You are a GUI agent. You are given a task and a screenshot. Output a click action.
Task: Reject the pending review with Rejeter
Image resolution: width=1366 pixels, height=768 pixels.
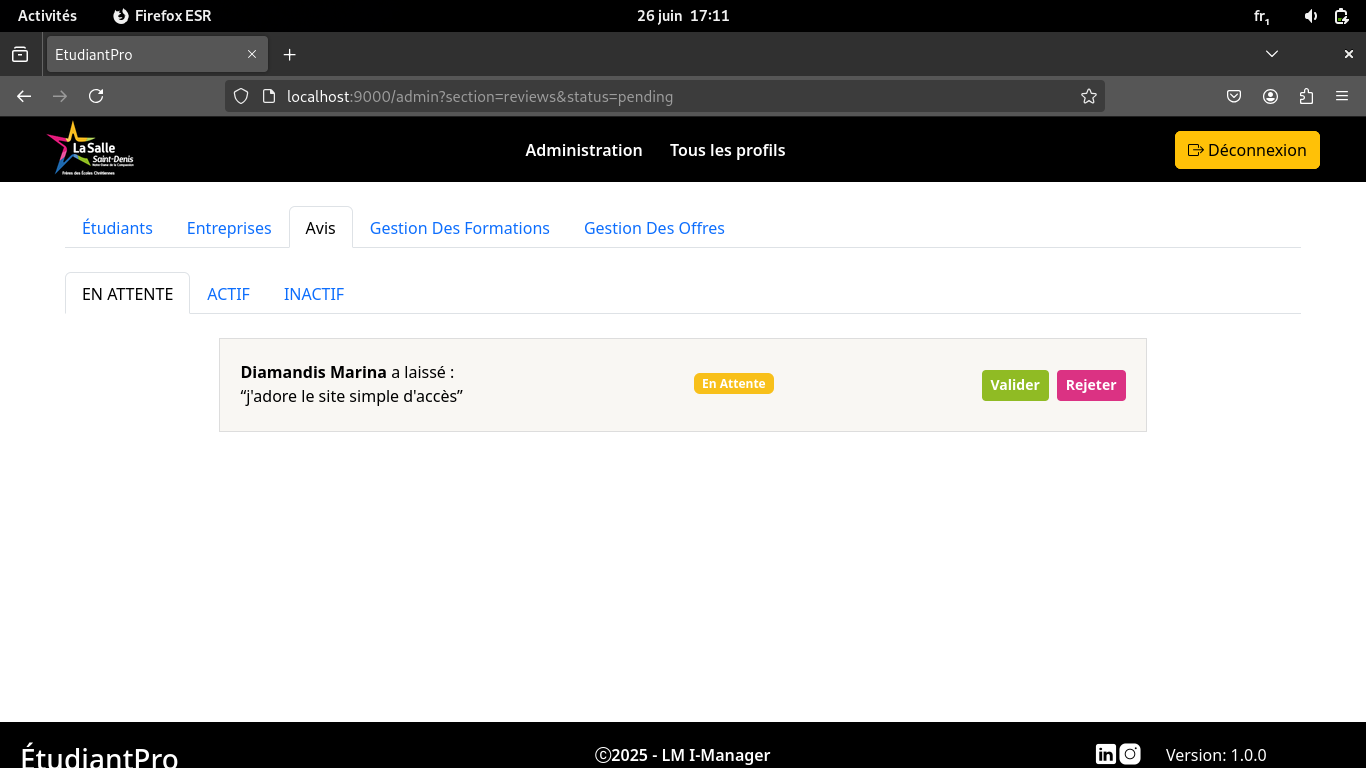tap(1090, 385)
